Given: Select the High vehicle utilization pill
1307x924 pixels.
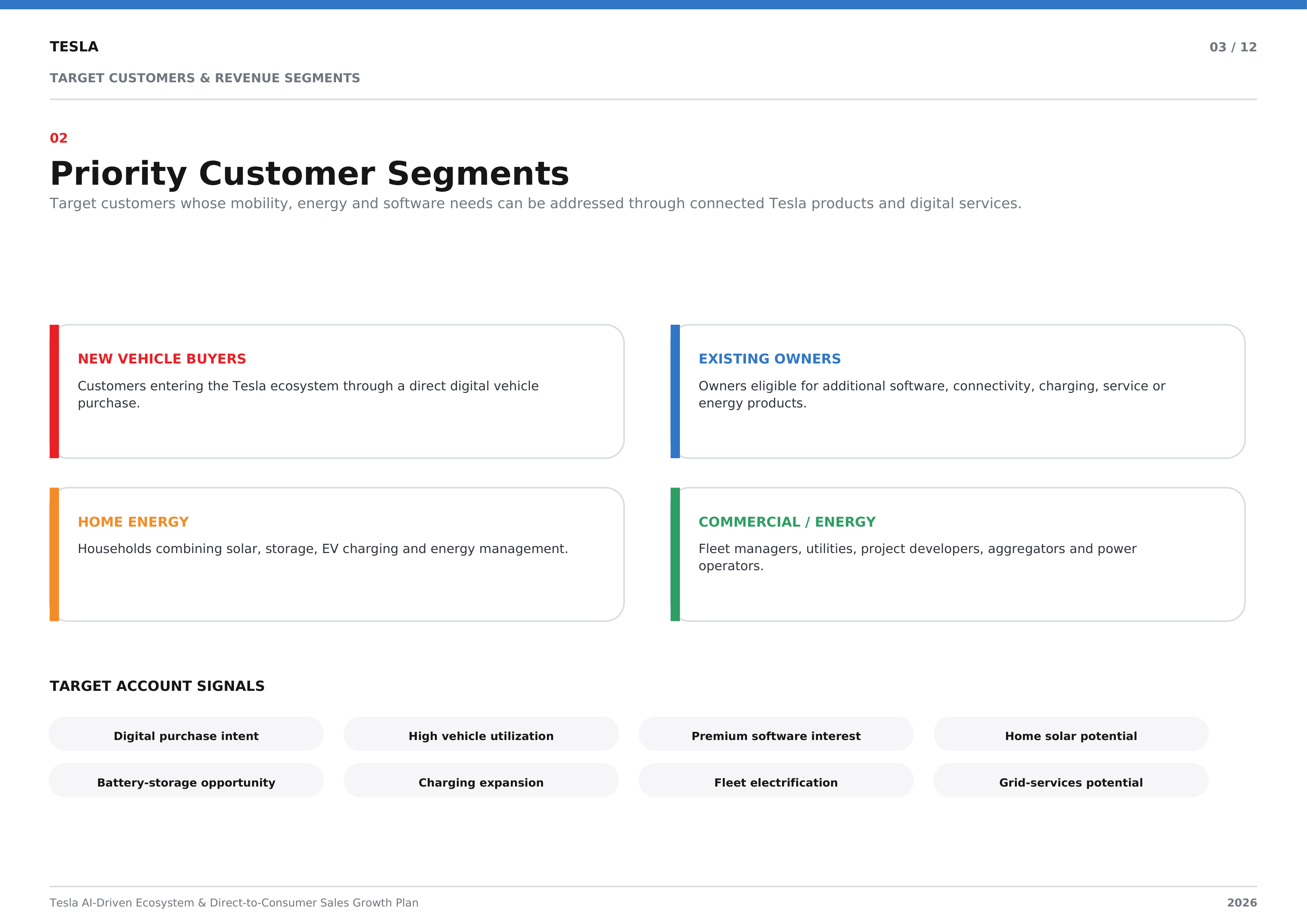Looking at the screenshot, I should pyautogui.click(x=481, y=734).
